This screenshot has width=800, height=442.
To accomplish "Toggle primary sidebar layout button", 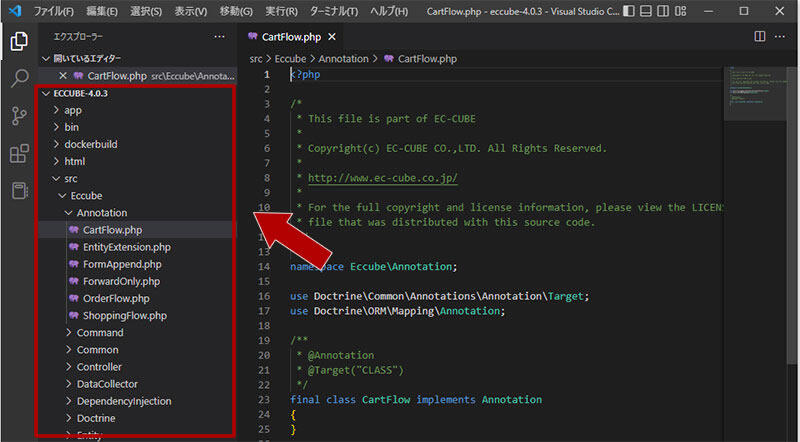I will (x=629, y=11).
